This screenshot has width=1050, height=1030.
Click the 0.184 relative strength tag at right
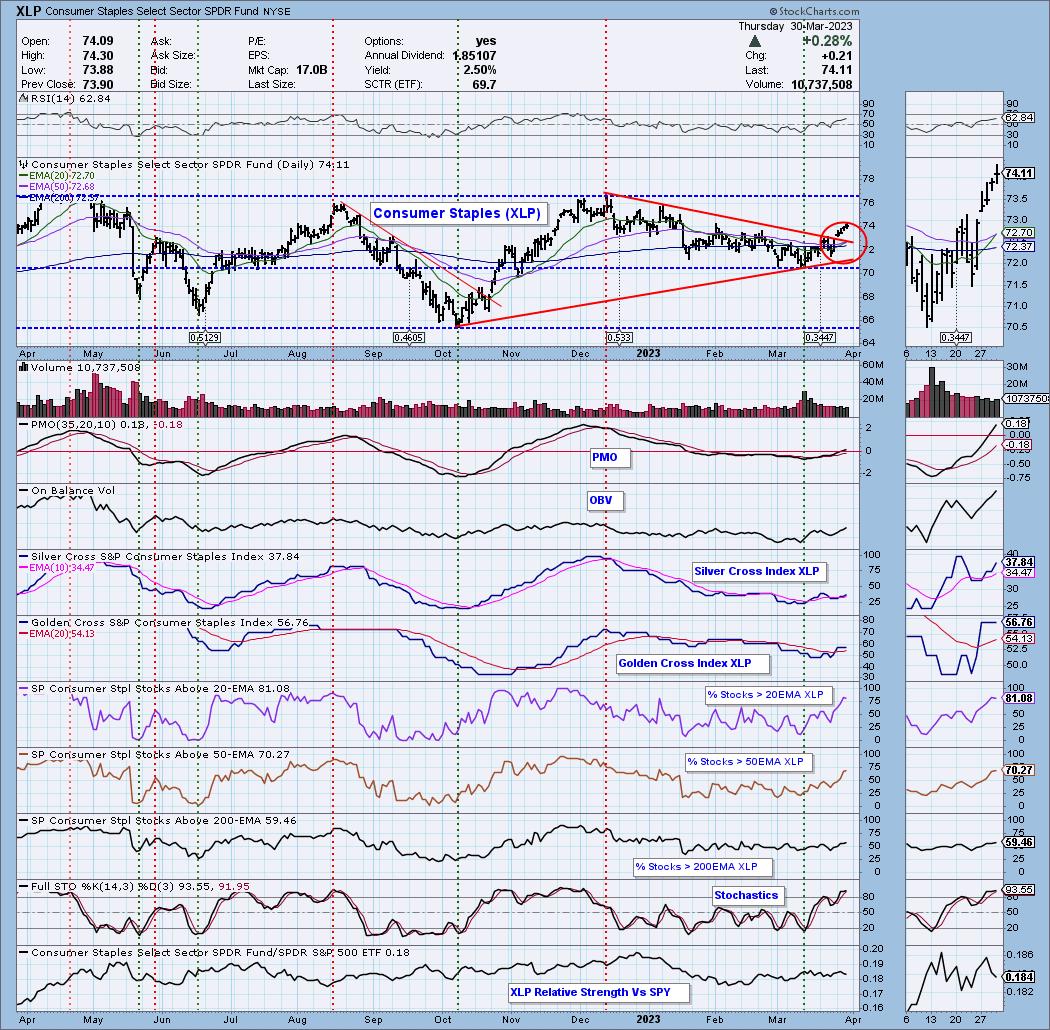click(x=1019, y=977)
